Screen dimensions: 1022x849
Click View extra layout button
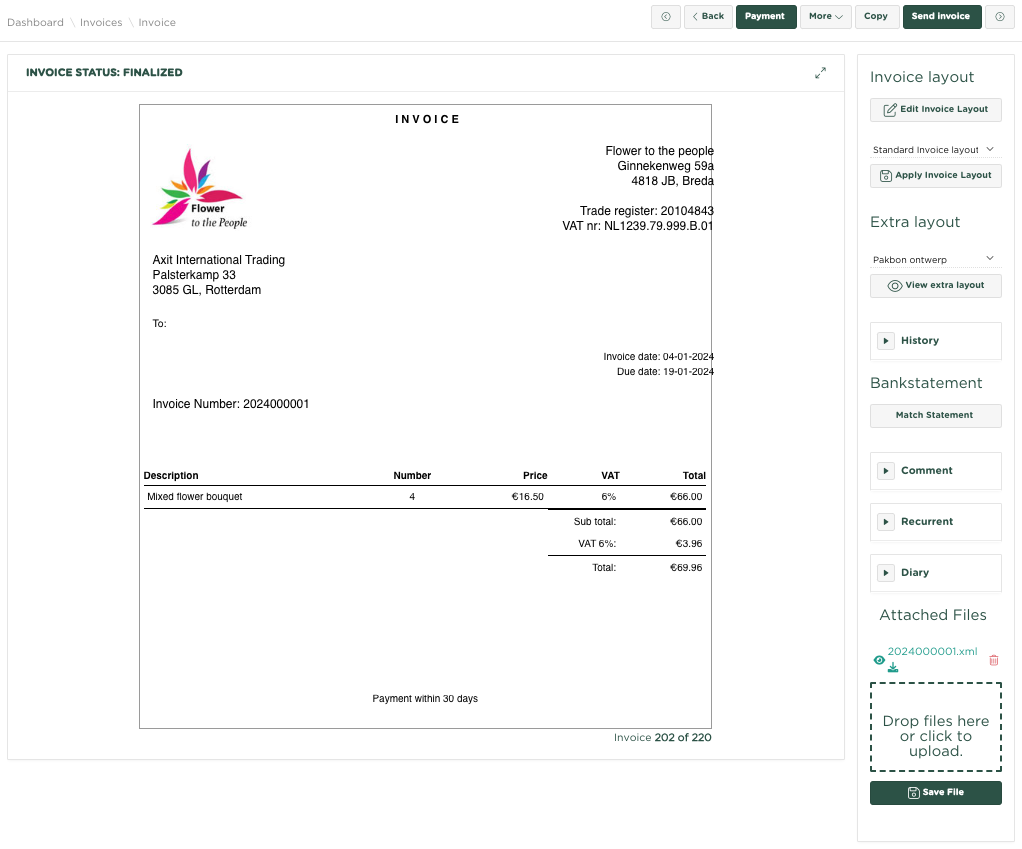pos(935,285)
